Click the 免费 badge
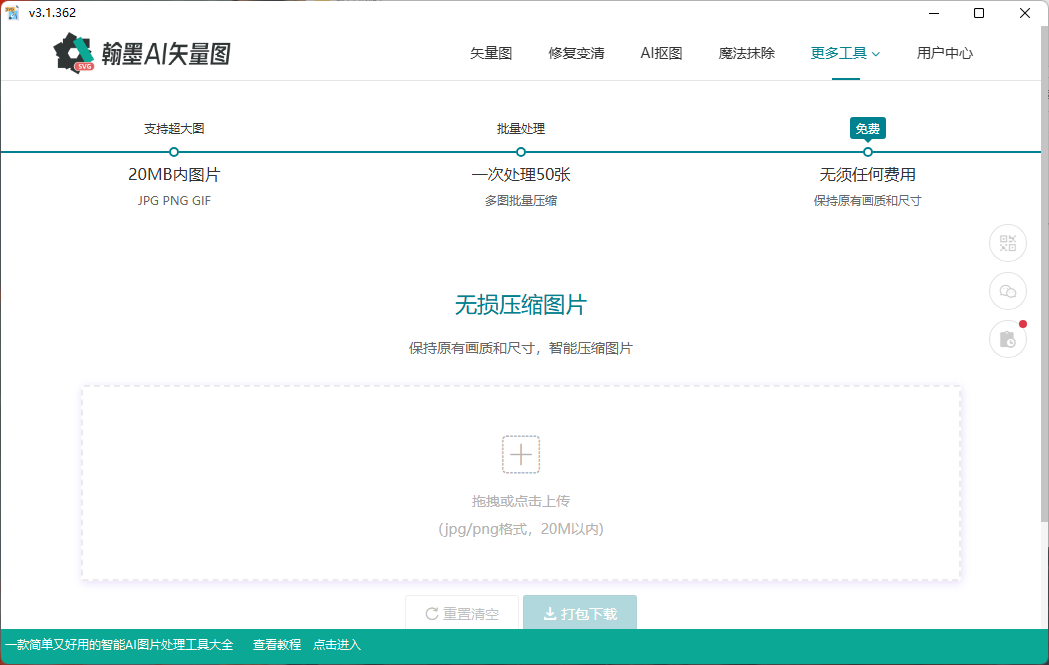The height and width of the screenshot is (665, 1049). click(867, 129)
